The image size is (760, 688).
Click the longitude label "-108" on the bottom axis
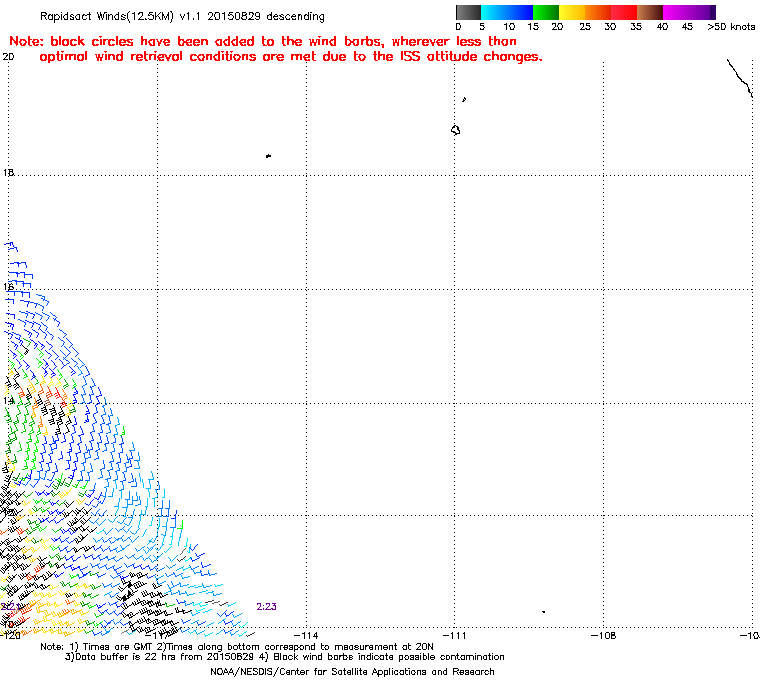[x=603, y=635]
